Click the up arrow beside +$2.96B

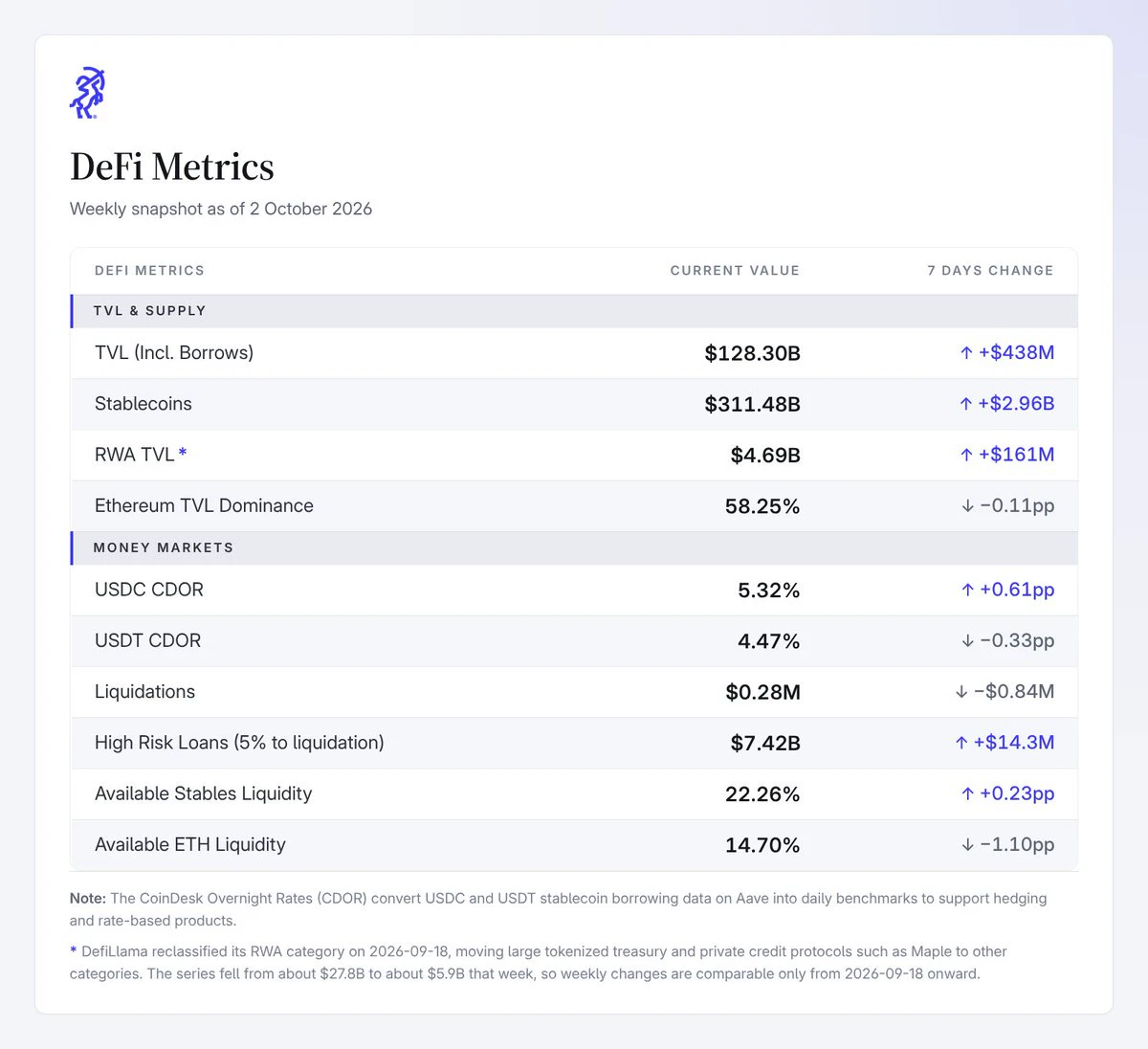click(x=966, y=404)
